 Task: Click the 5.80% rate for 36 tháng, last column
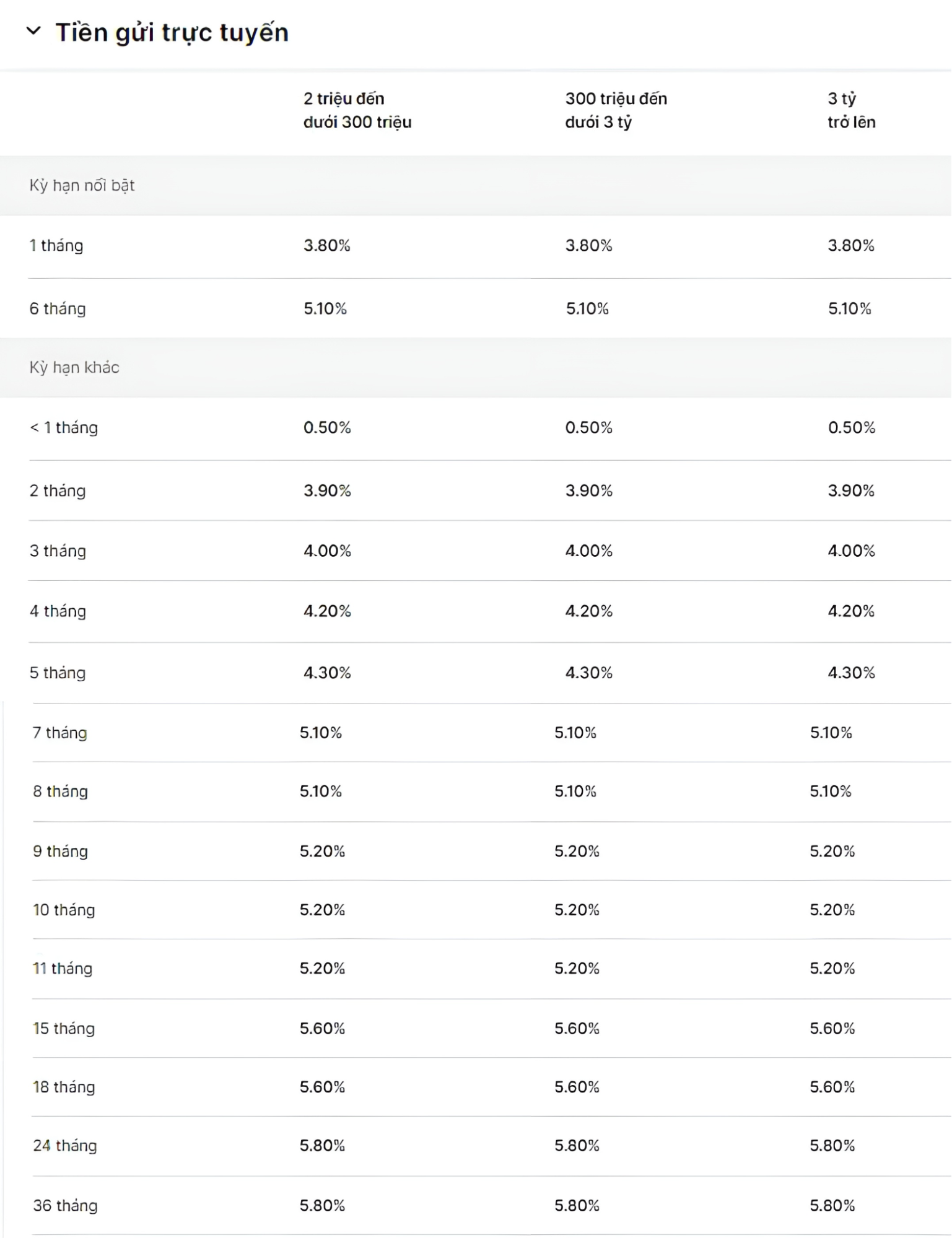pyautogui.click(x=832, y=1205)
